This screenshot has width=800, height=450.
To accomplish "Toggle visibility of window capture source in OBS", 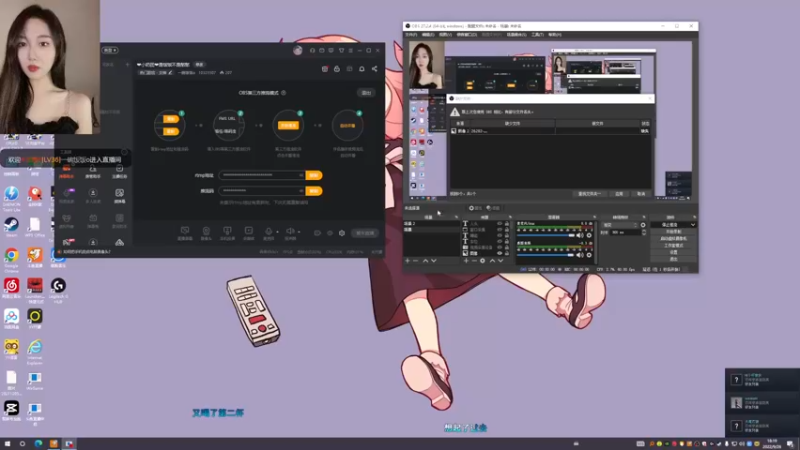I will 499,230.
